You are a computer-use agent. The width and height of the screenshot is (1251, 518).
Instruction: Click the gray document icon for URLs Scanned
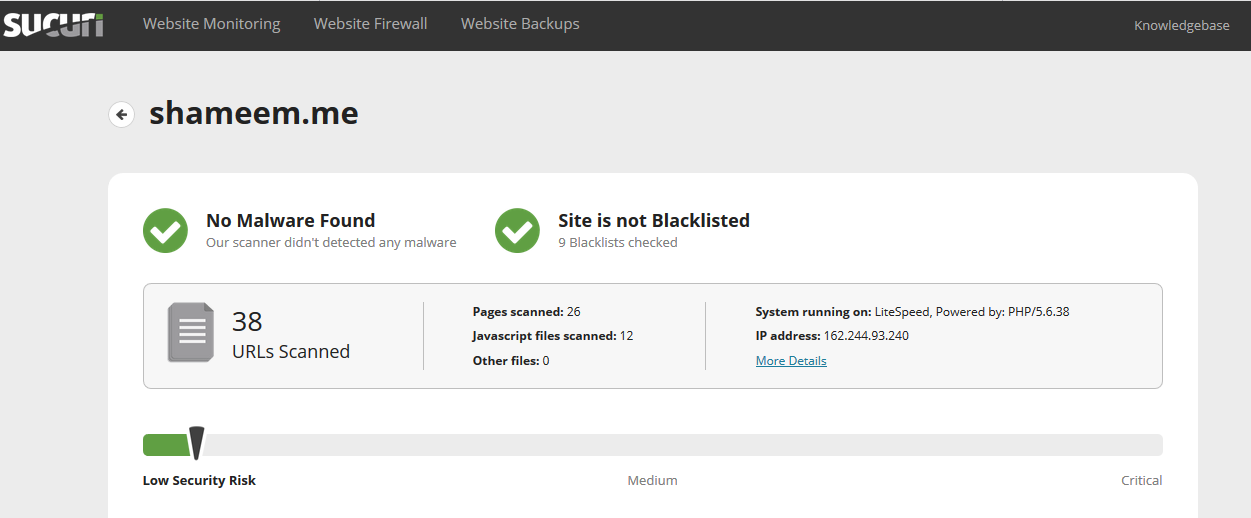pyautogui.click(x=190, y=332)
